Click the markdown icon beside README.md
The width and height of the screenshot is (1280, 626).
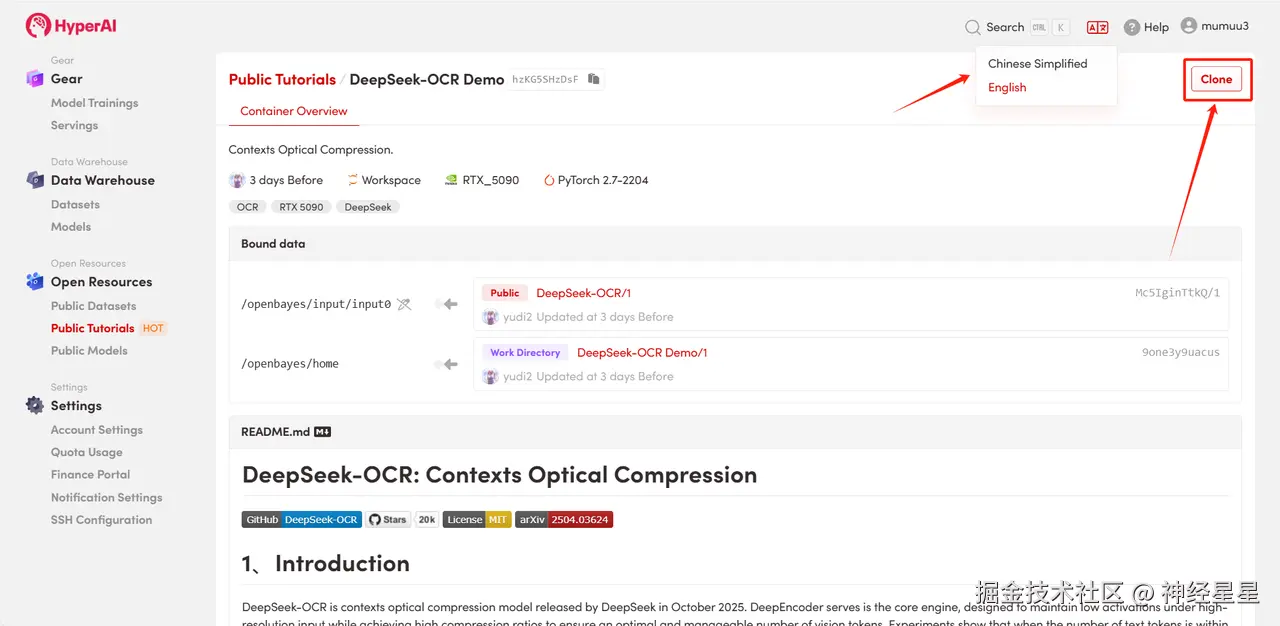(322, 432)
